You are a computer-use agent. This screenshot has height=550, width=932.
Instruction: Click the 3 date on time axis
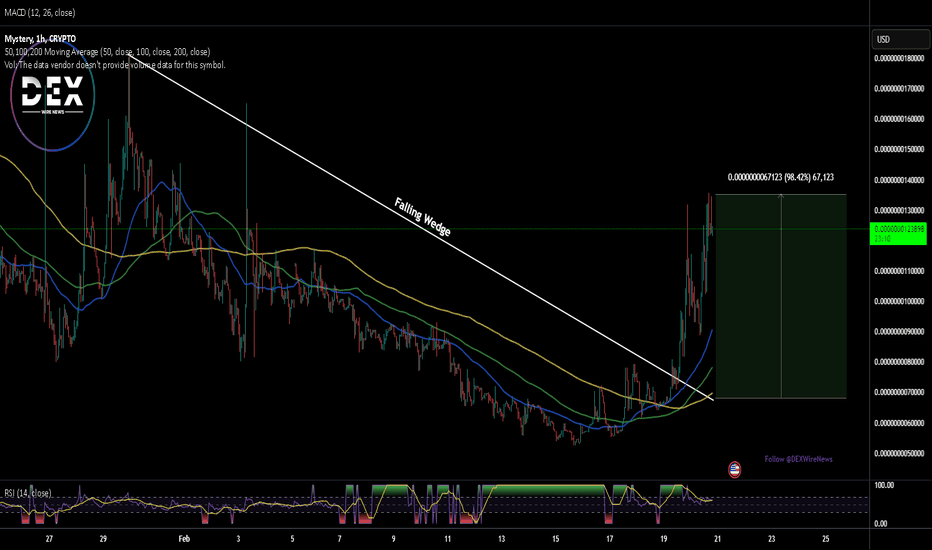point(238,539)
